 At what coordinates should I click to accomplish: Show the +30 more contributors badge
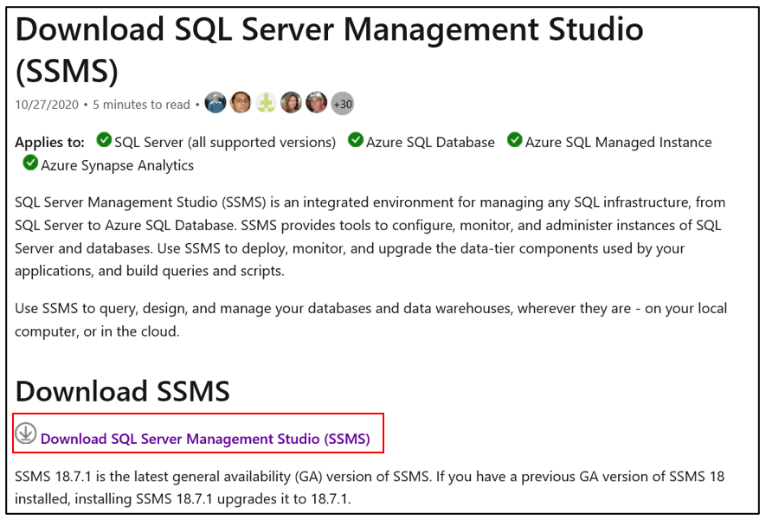[342, 104]
